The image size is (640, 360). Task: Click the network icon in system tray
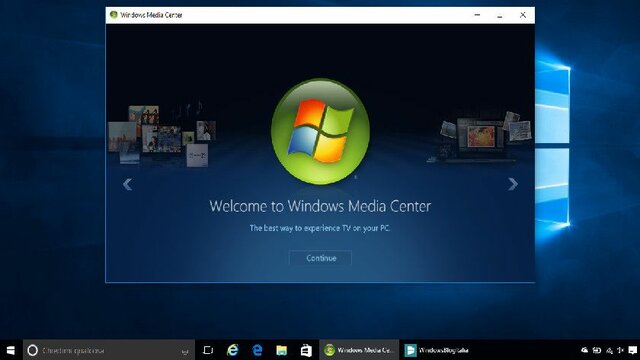tap(609, 350)
